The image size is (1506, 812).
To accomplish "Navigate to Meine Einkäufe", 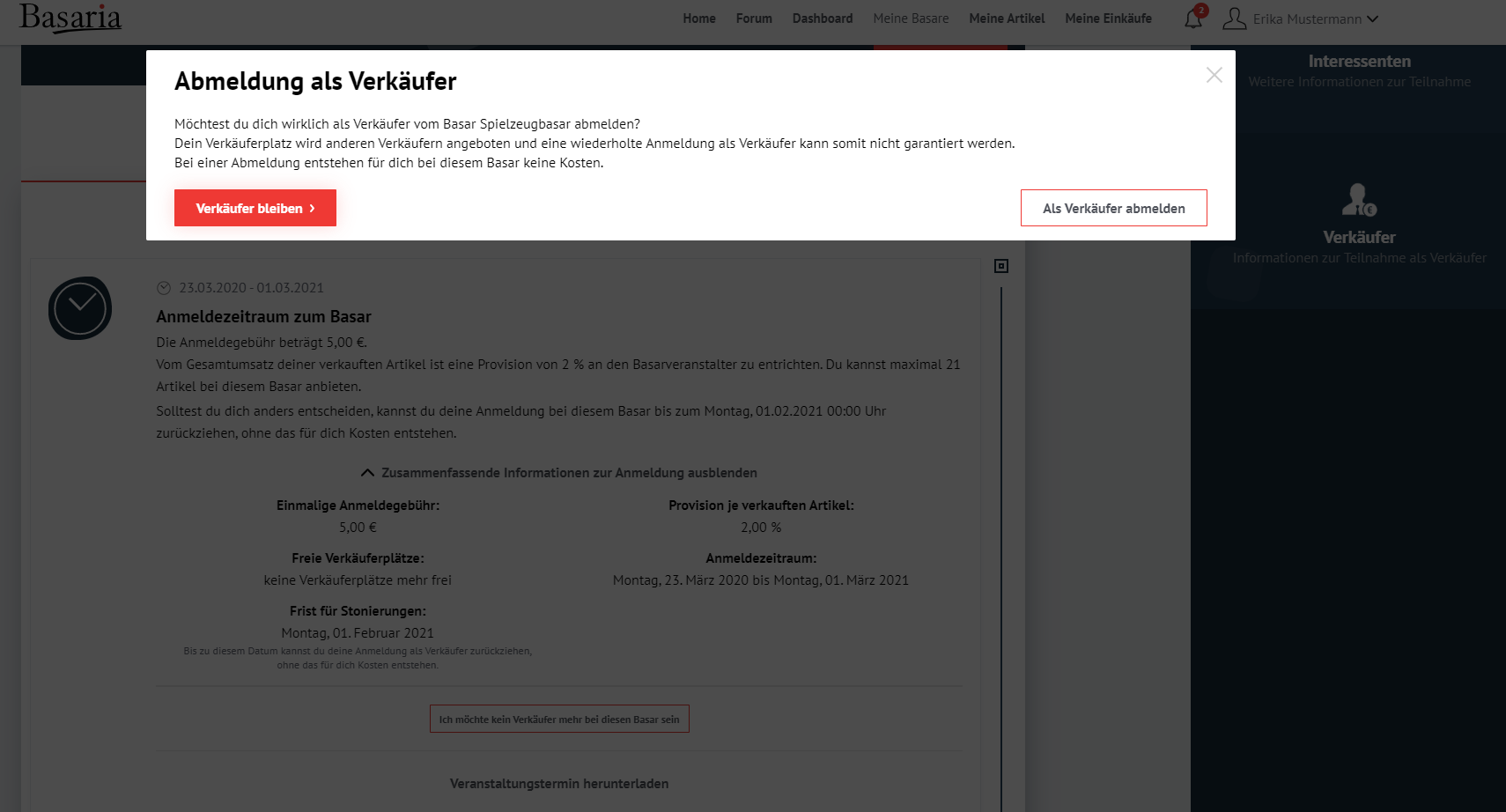I will pos(1108,18).
